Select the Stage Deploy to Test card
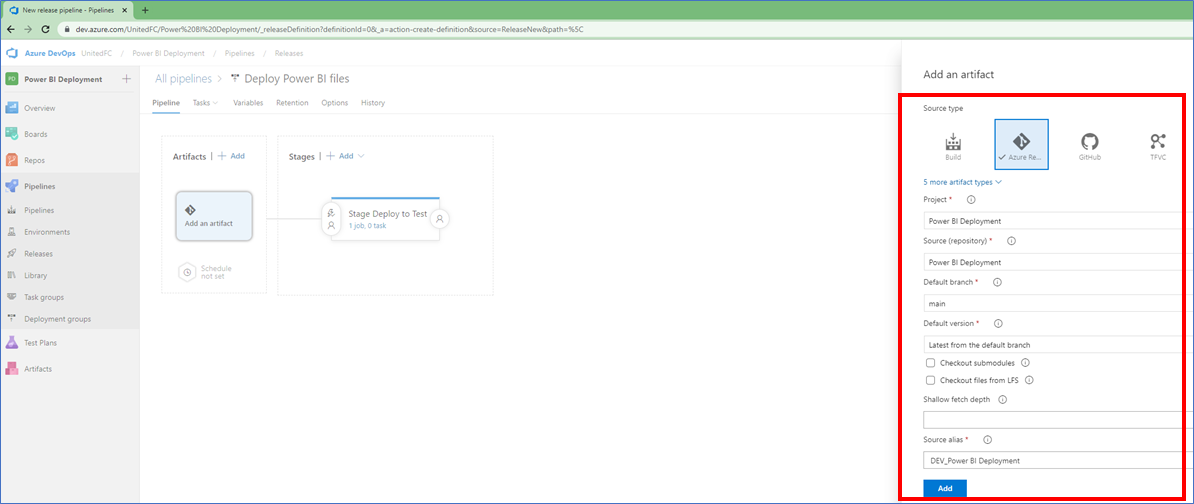The width and height of the screenshot is (1194, 504). tap(385, 219)
